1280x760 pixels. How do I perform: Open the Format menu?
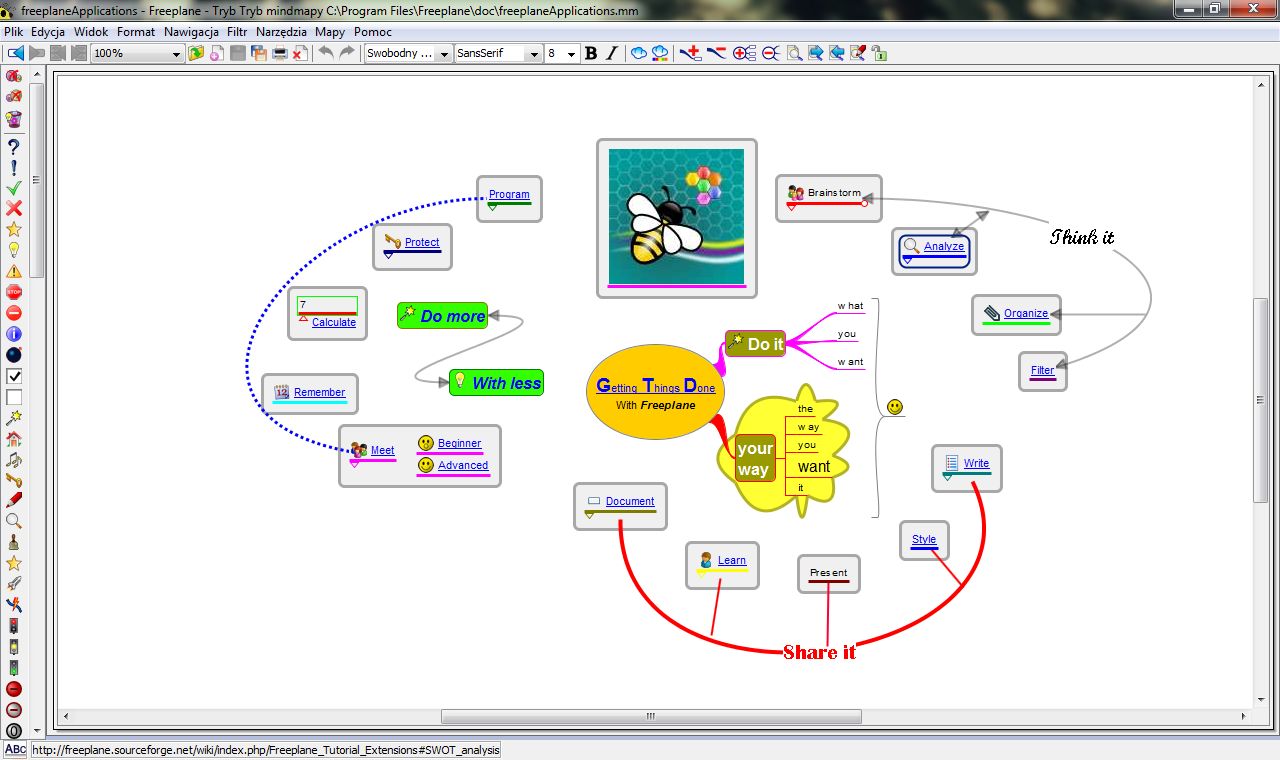136,32
